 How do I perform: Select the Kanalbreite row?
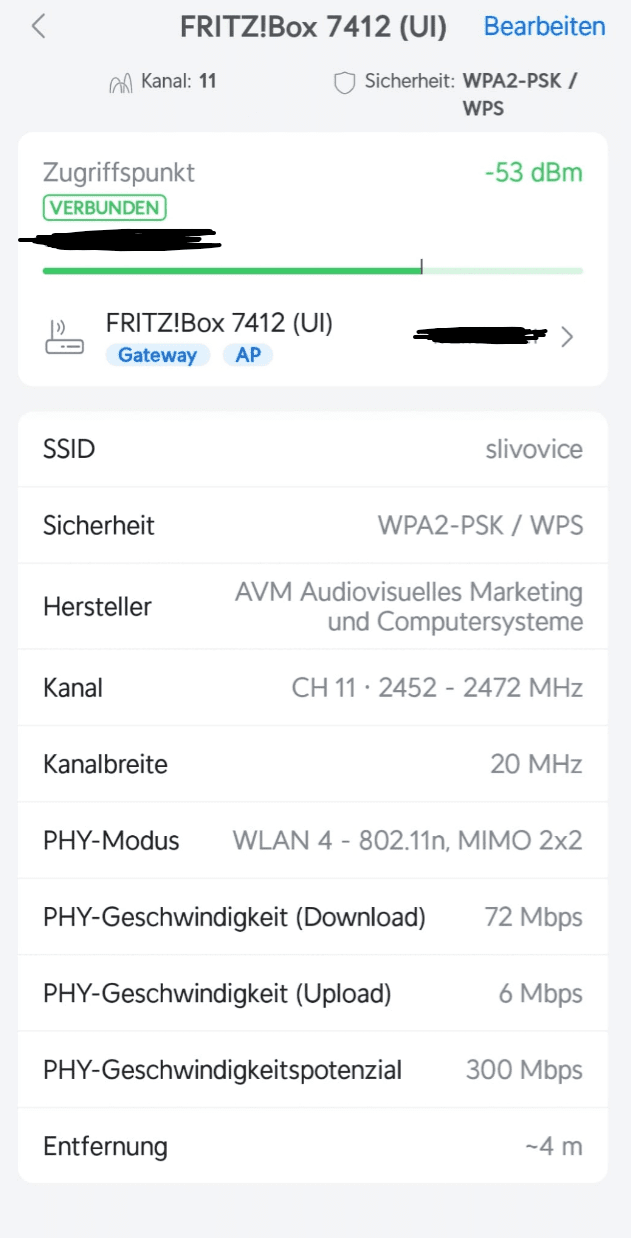point(312,764)
